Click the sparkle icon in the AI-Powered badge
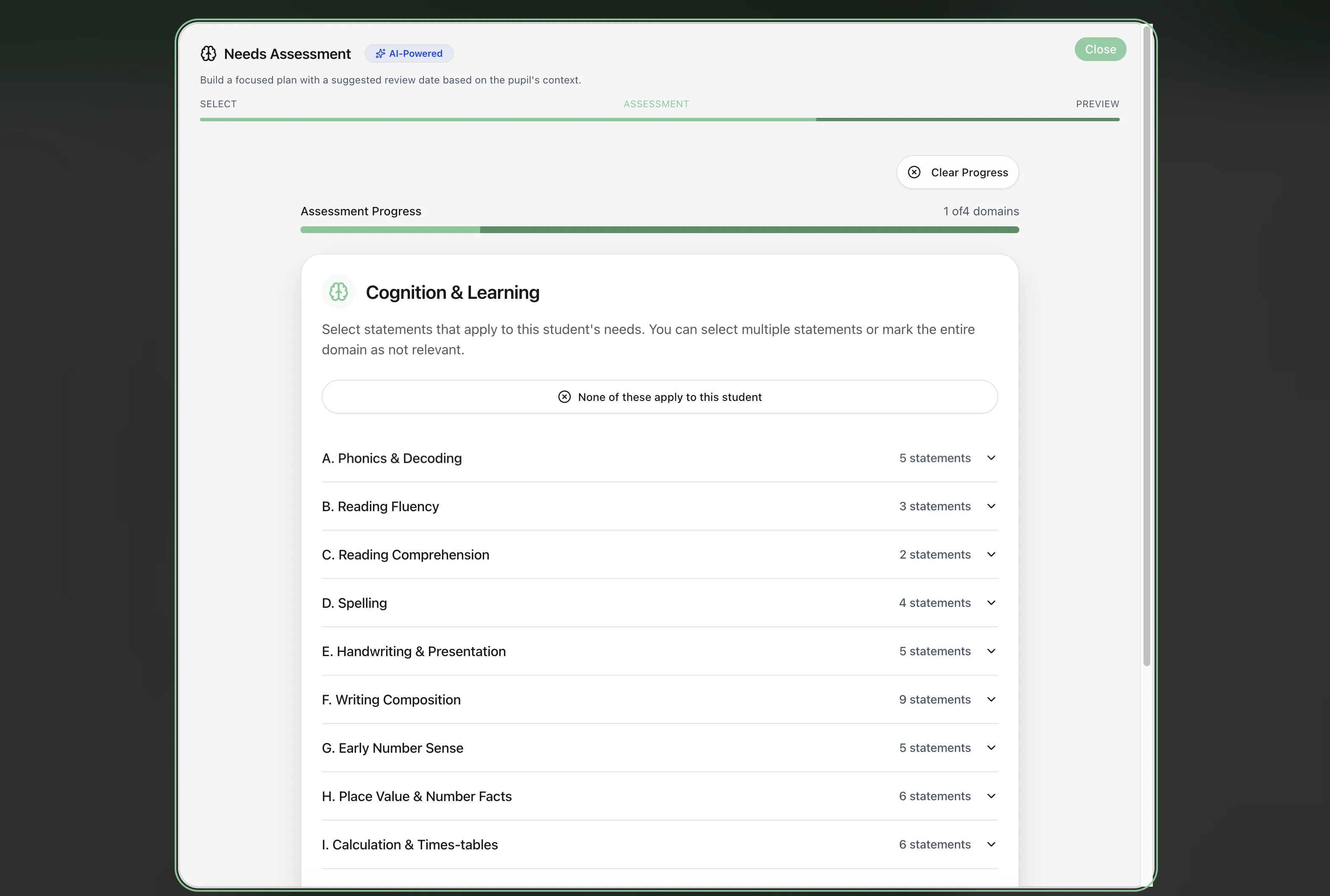1330x896 pixels. click(380, 54)
